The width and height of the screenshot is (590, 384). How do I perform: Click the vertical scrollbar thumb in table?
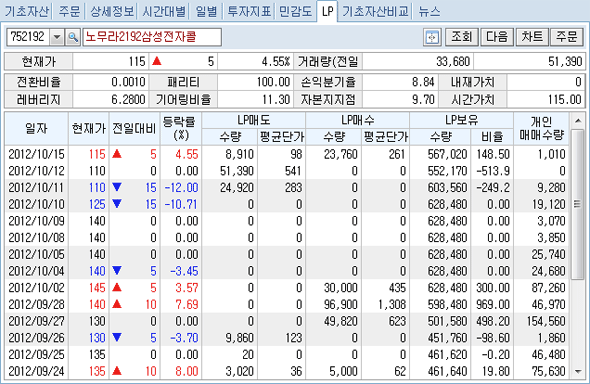coord(578,204)
